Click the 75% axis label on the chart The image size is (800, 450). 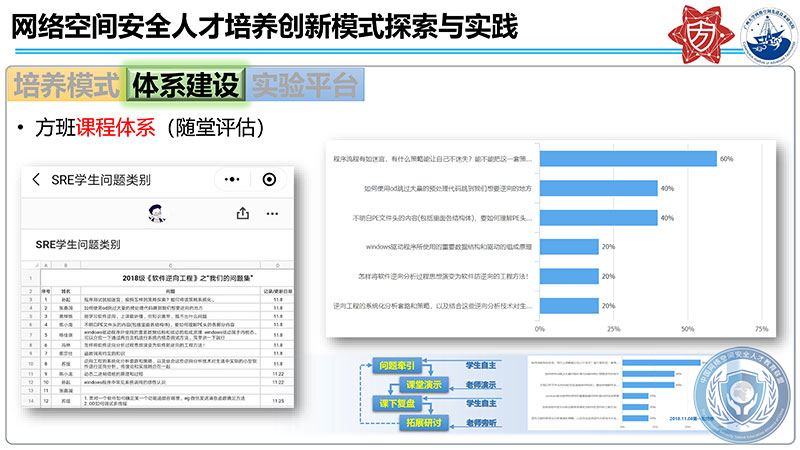point(761,329)
